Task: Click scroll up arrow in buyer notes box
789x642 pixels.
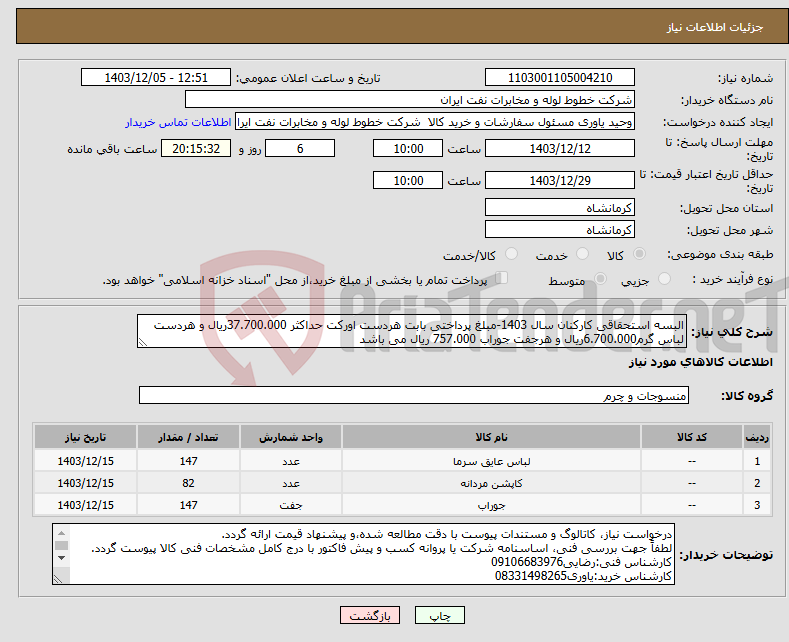Action: point(61,533)
